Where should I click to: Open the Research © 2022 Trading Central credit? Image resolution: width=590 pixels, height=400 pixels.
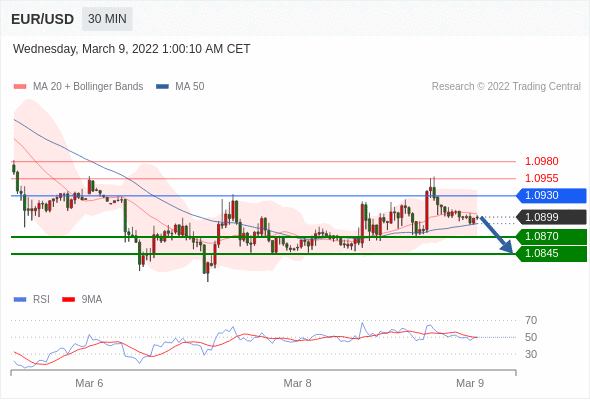506,87
